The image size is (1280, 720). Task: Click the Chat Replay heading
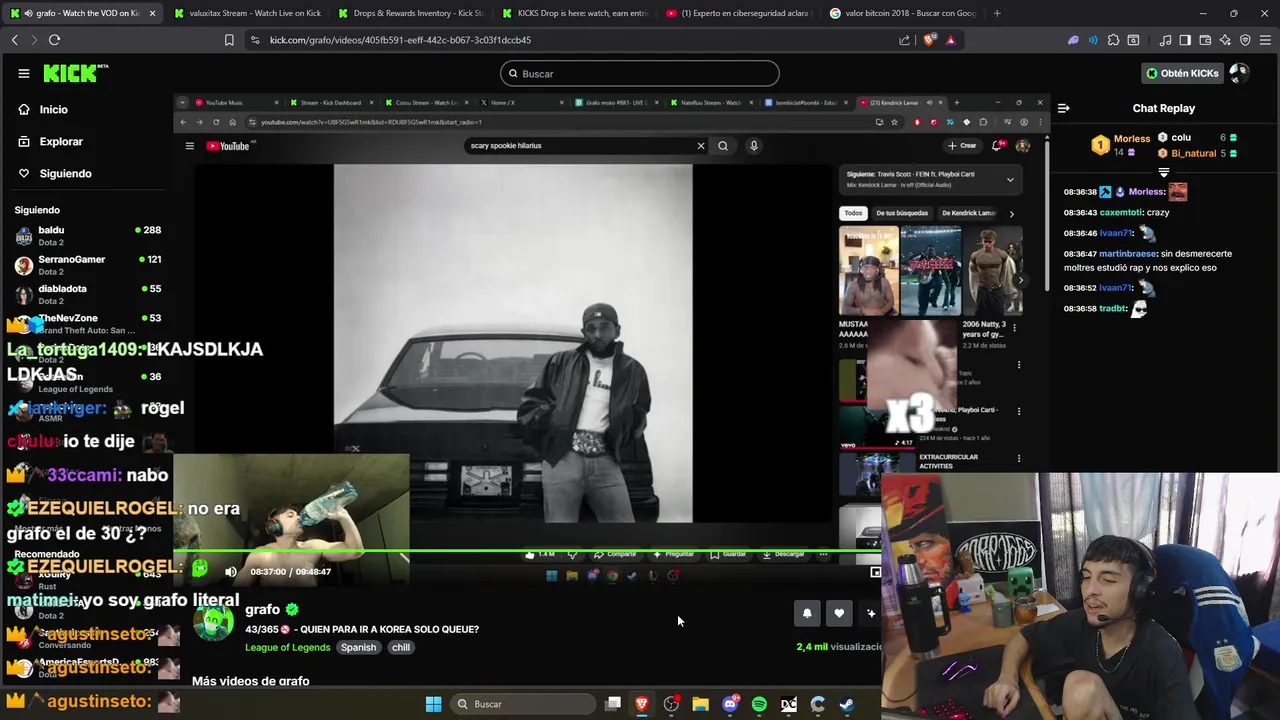pos(1164,108)
